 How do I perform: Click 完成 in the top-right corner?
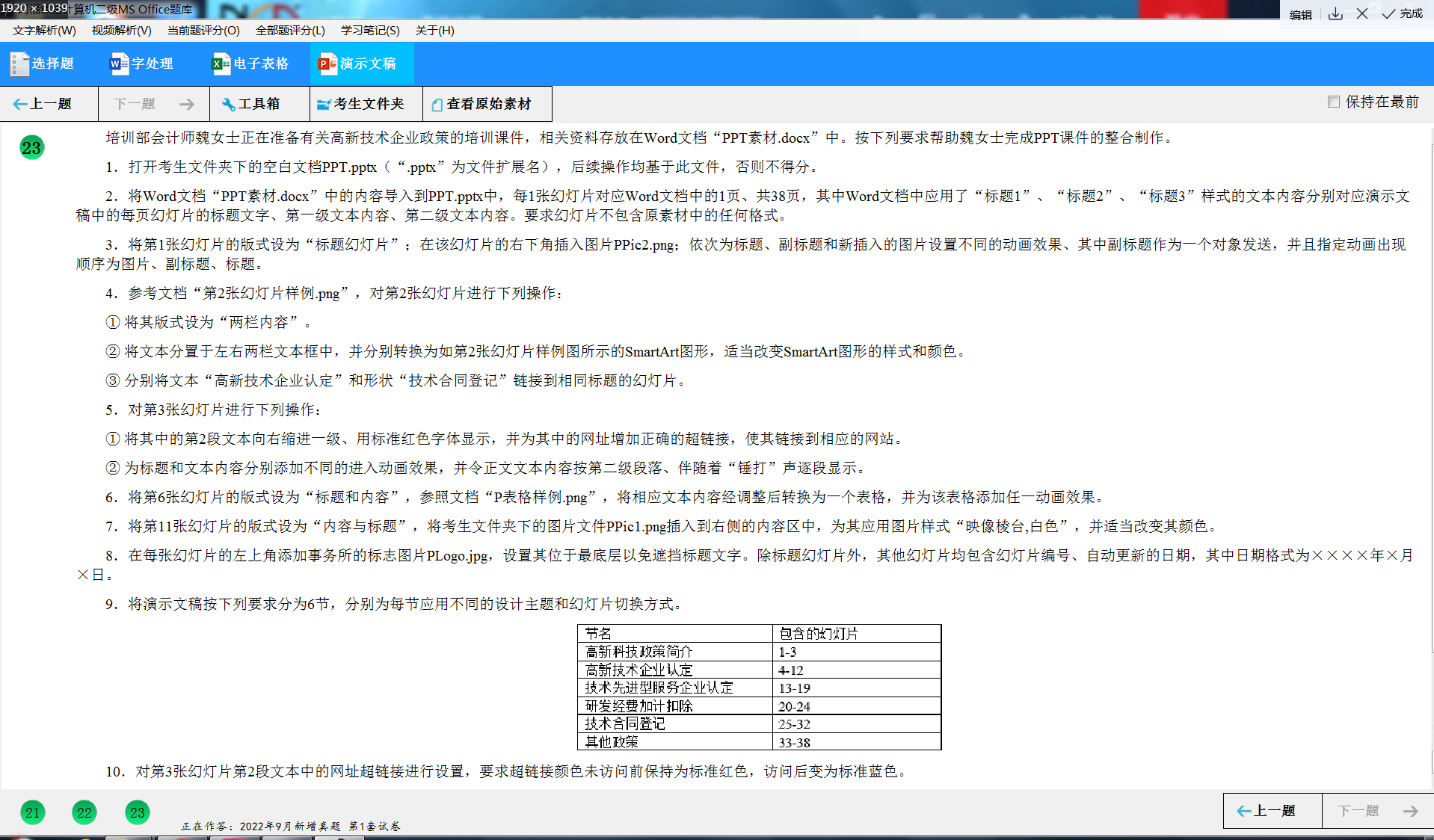pos(1403,14)
